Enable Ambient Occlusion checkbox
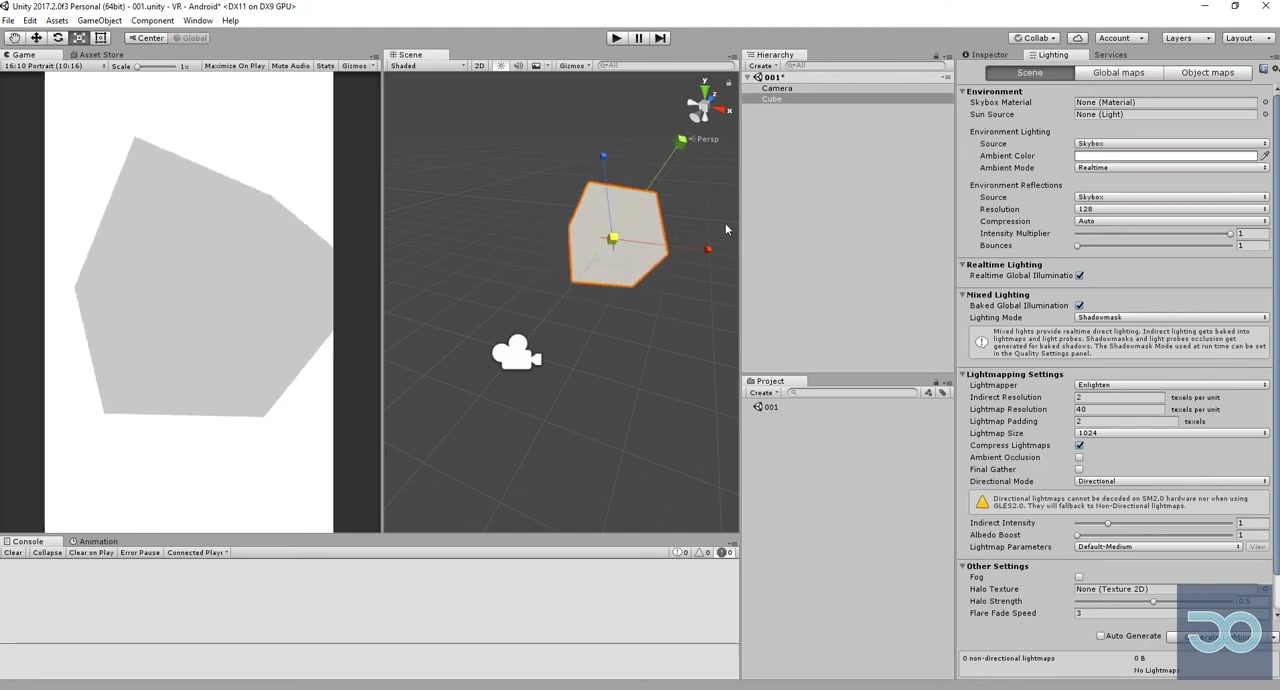 (1079, 458)
